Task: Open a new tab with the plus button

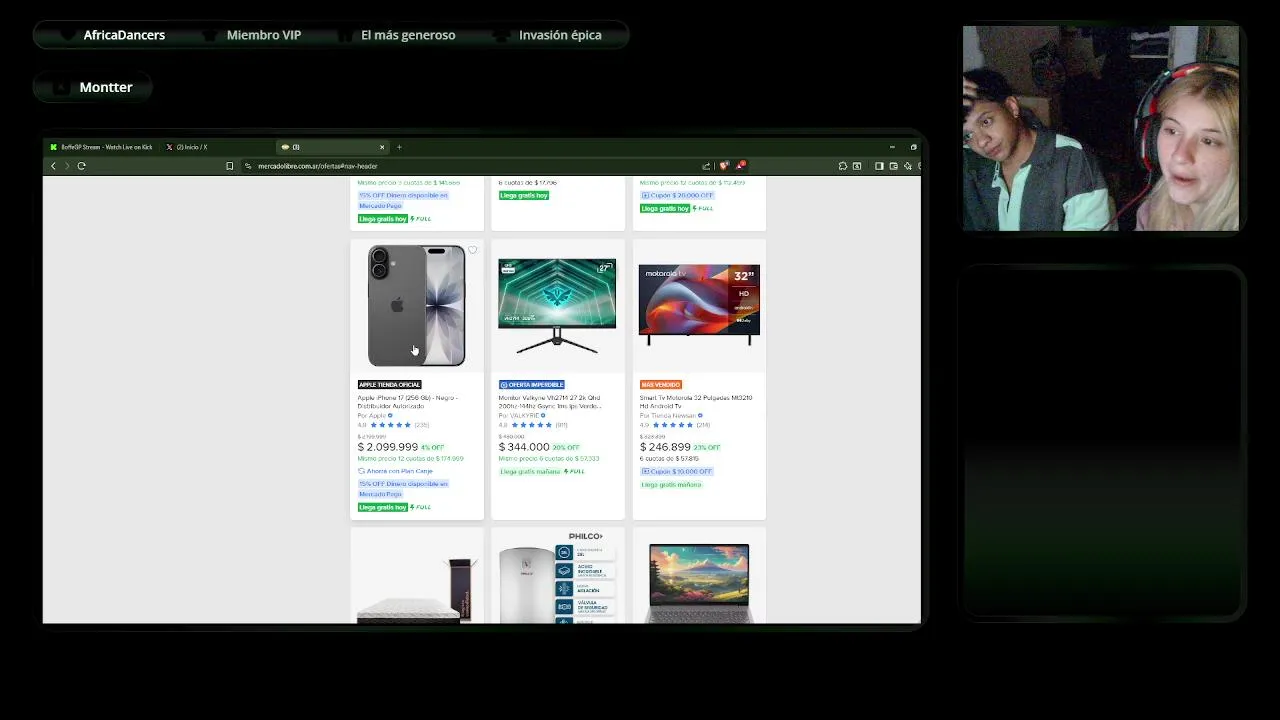Action: [x=399, y=147]
